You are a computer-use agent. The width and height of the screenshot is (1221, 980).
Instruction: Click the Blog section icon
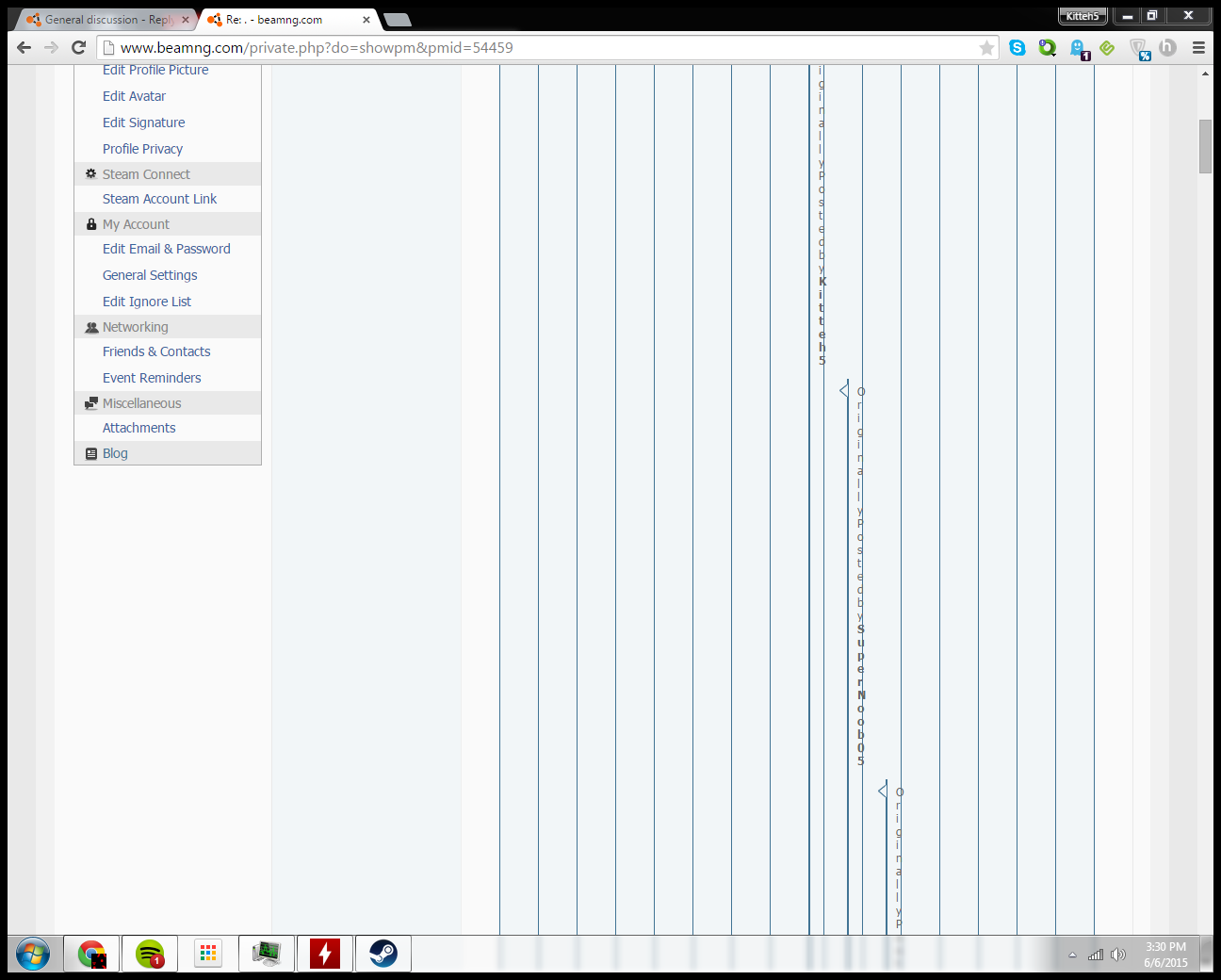point(91,453)
